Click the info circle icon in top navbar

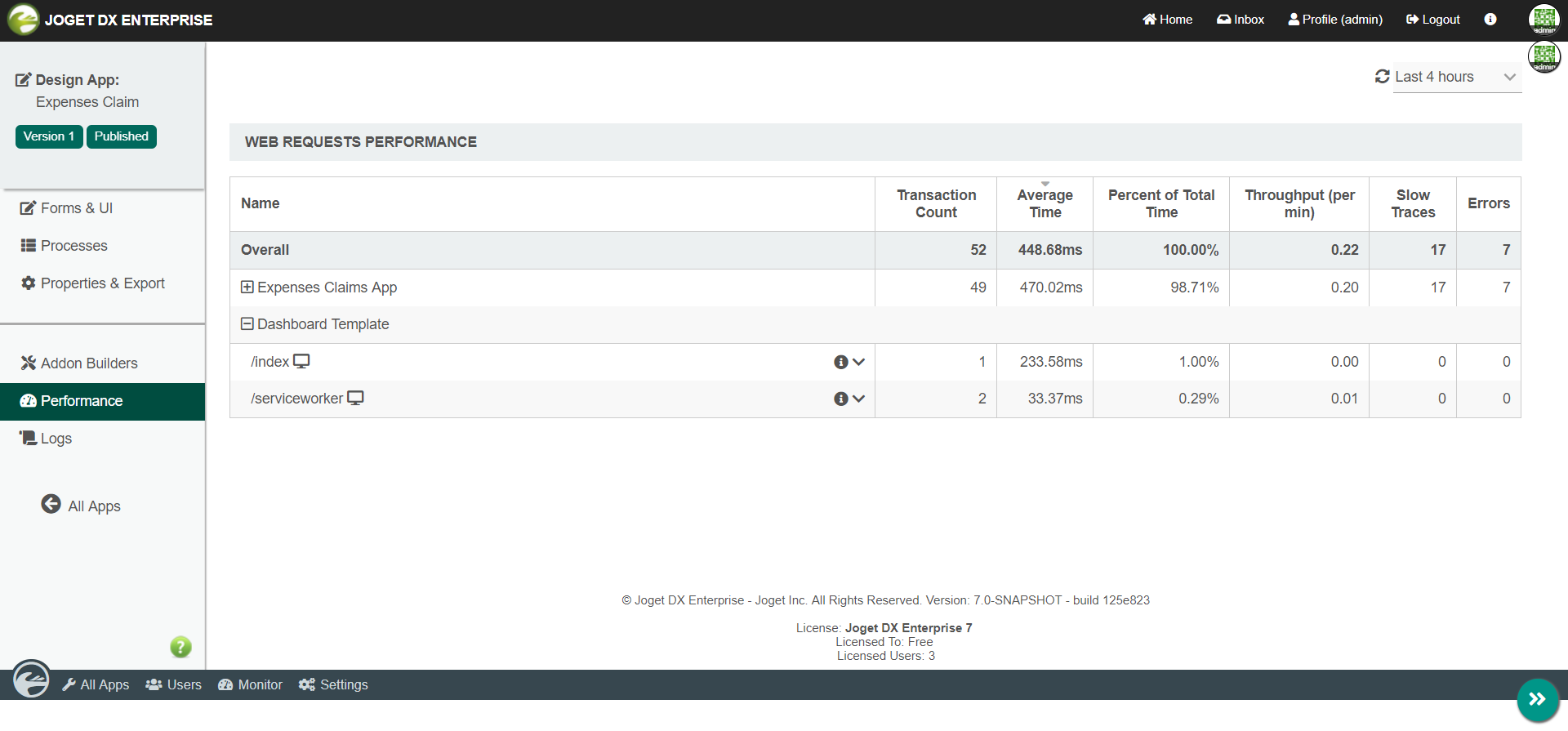point(1490,20)
